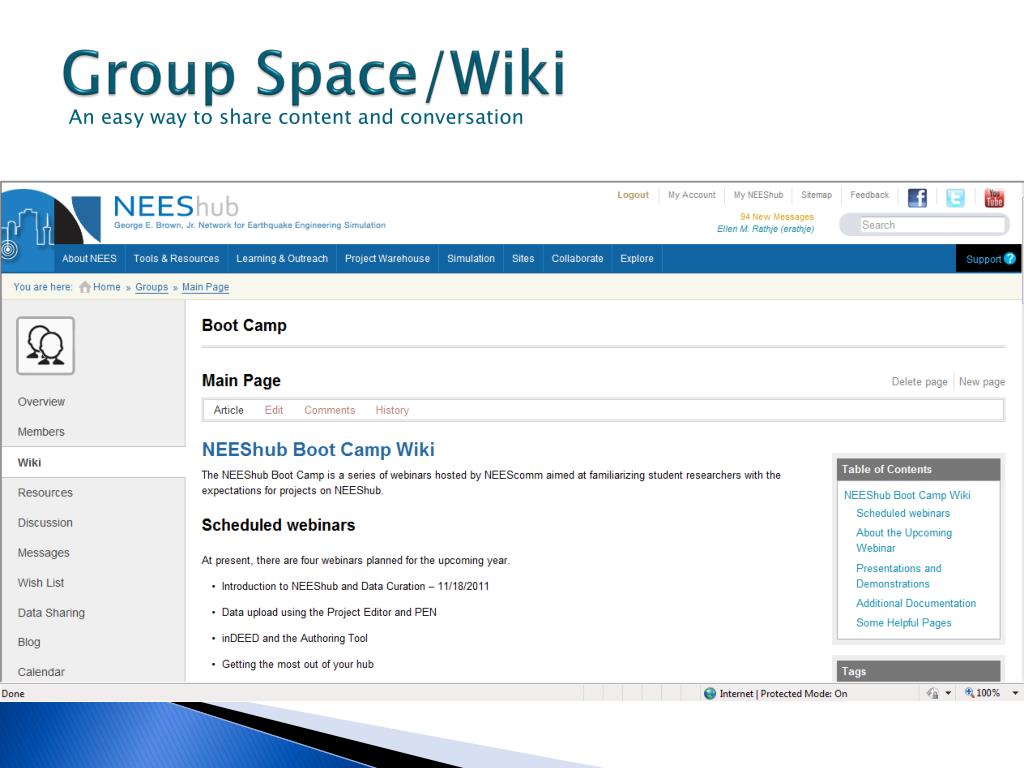Open the Simulation menu
The image size is (1024, 768).
(471, 259)
